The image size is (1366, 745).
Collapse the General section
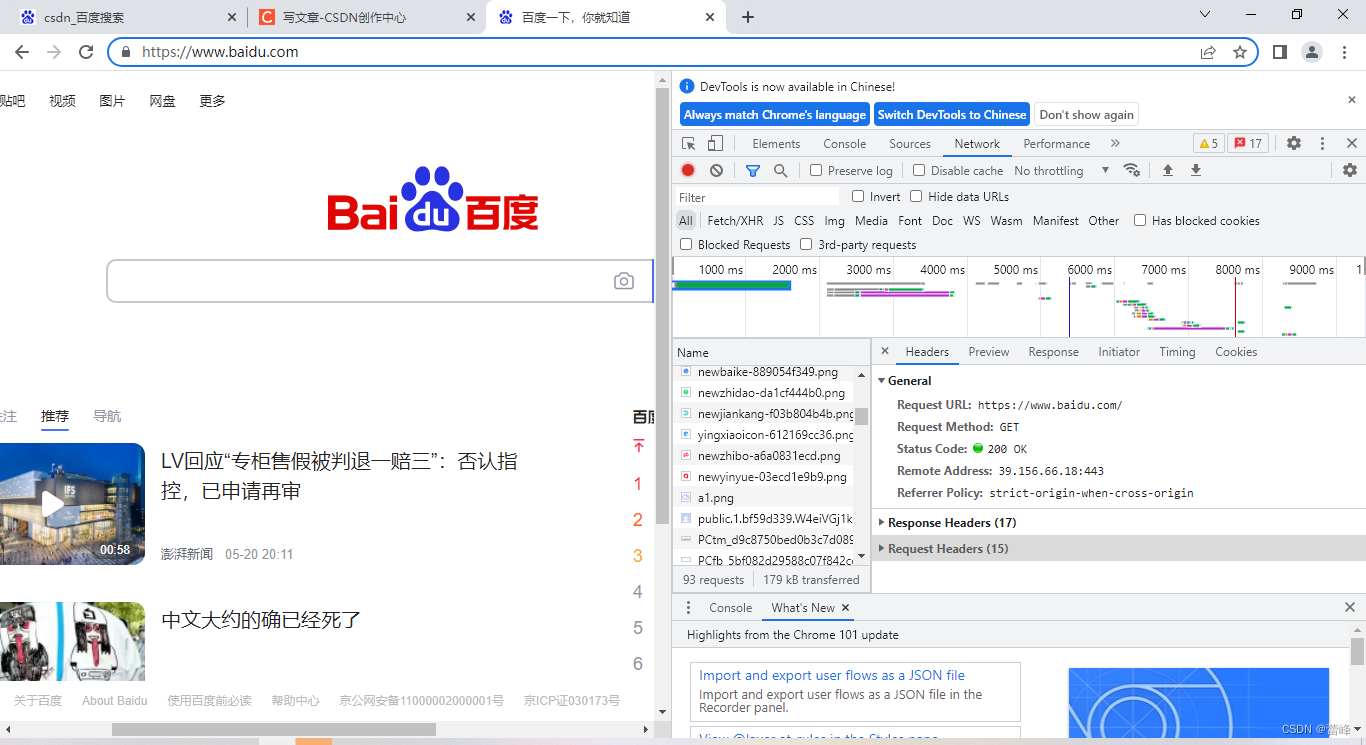pyautogui.click(x=882, y=381)
